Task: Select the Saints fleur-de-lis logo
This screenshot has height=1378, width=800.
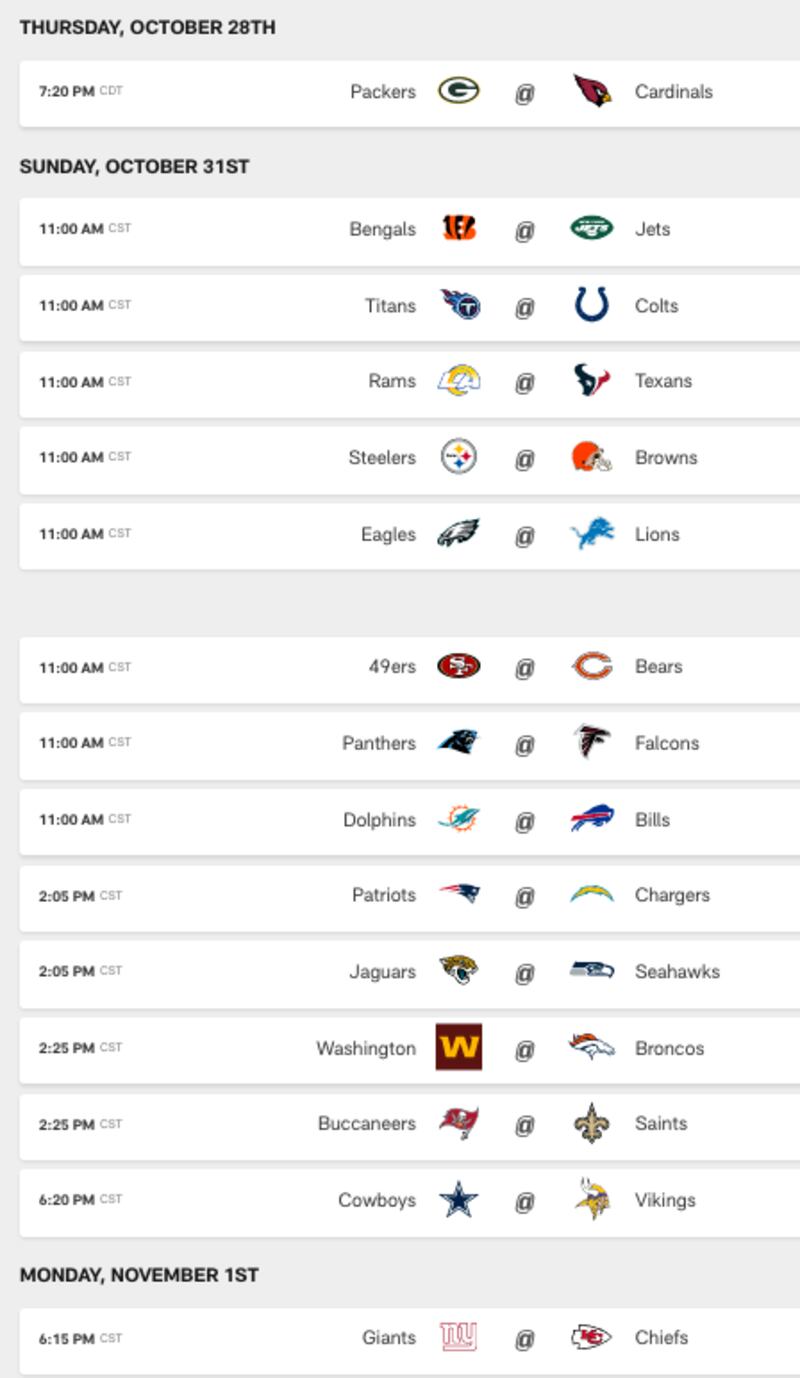Action: point(592,1124)
